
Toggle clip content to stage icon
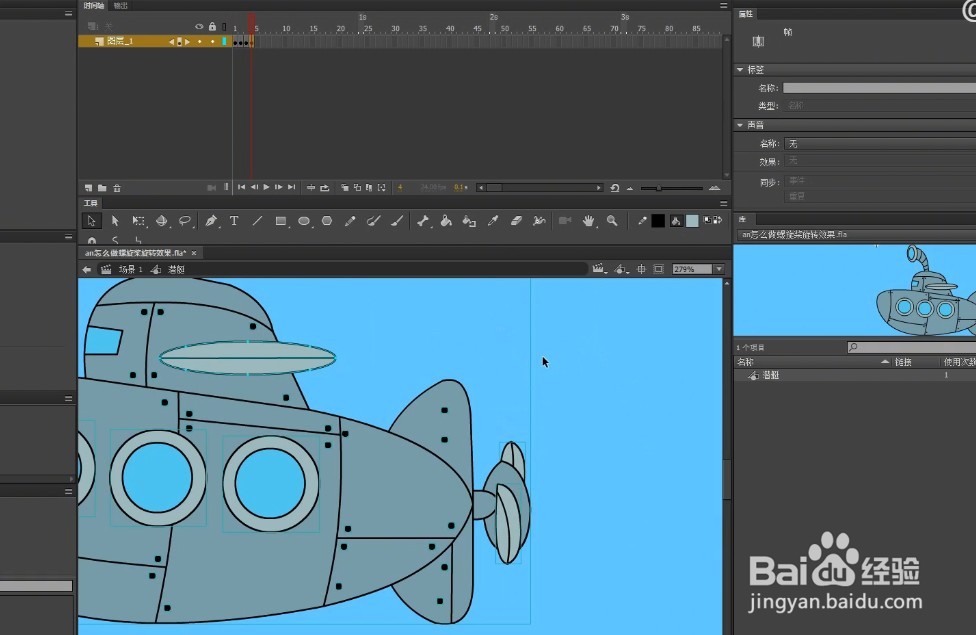659,269
